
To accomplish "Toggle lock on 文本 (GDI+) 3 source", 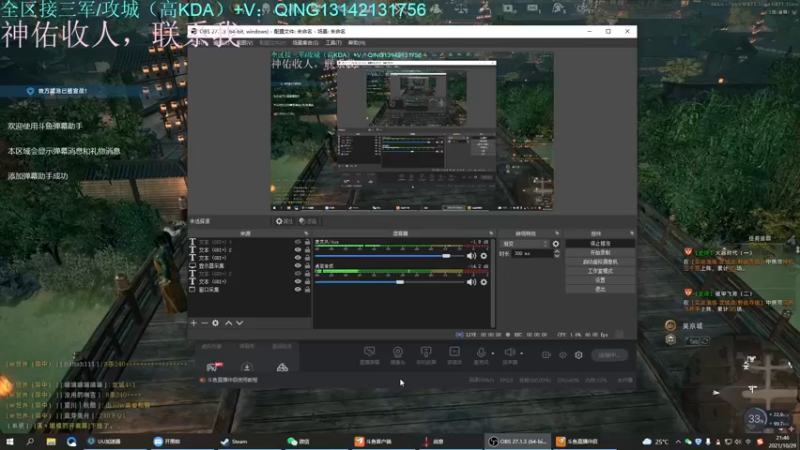I will pos(307,242).
